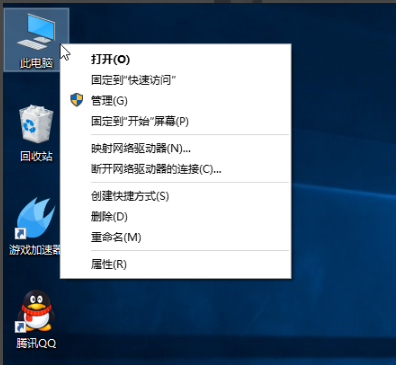Click the UAC shield icon beside 管理
The width and height of the screenshot is (396, 365).
77,100
